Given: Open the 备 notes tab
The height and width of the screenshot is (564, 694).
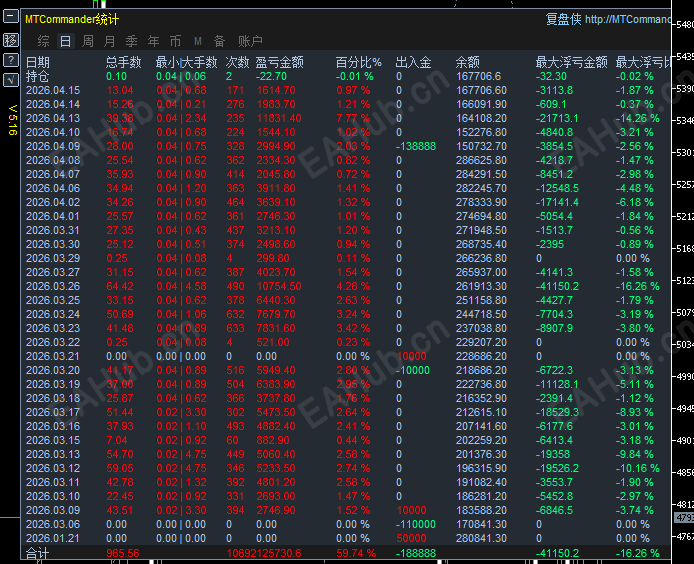Looking at the screenshot, I should point(220,41).
